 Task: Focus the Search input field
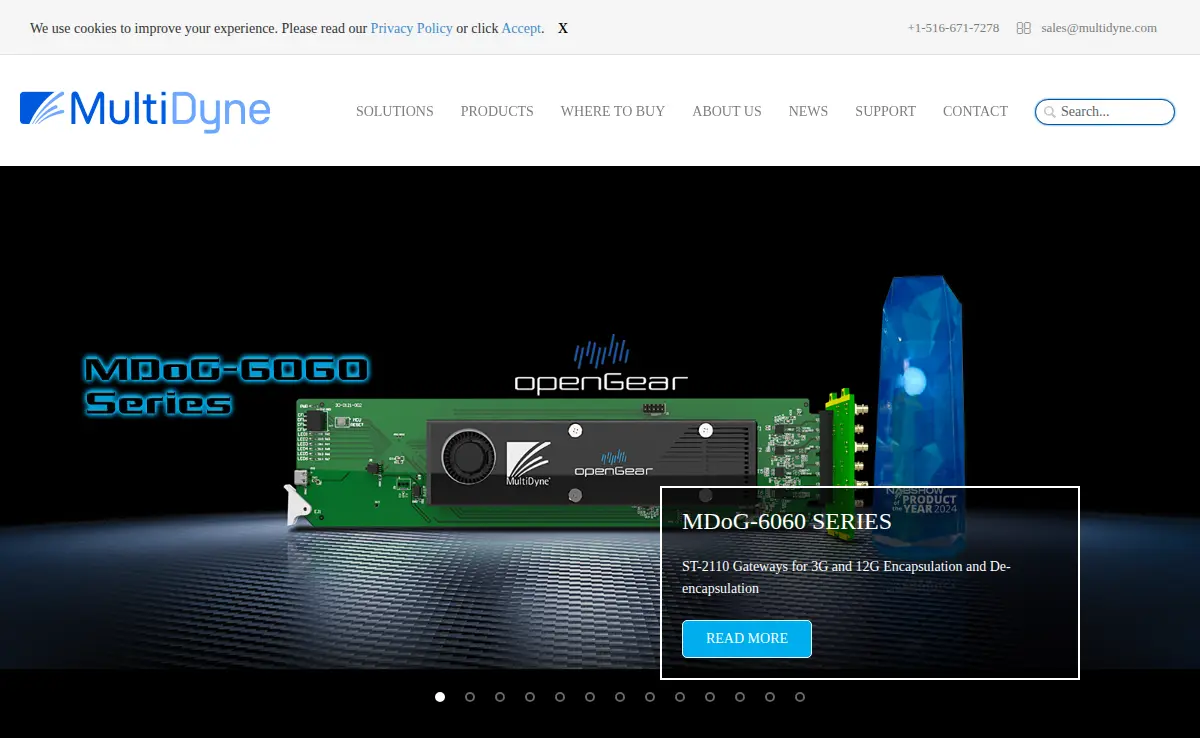tap(1105, 112)
